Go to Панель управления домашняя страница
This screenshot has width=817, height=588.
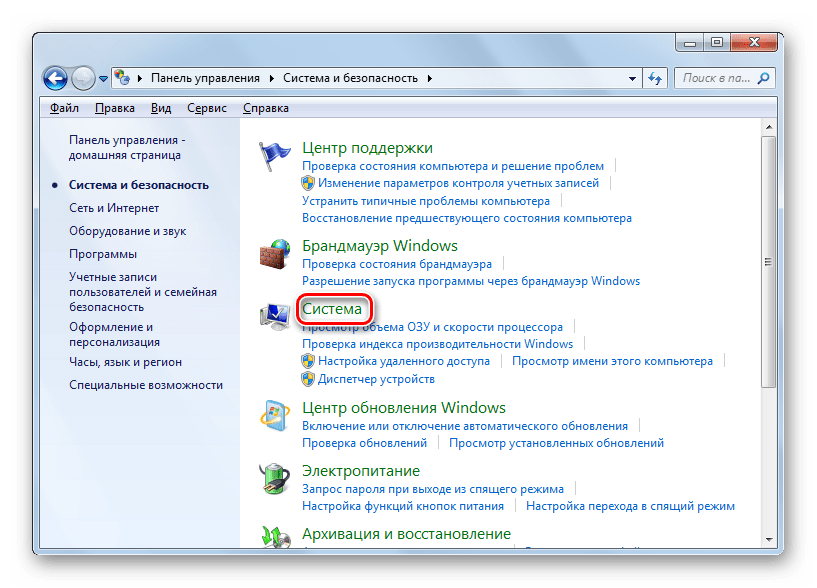pyautogui.click(x=127, y=148)
